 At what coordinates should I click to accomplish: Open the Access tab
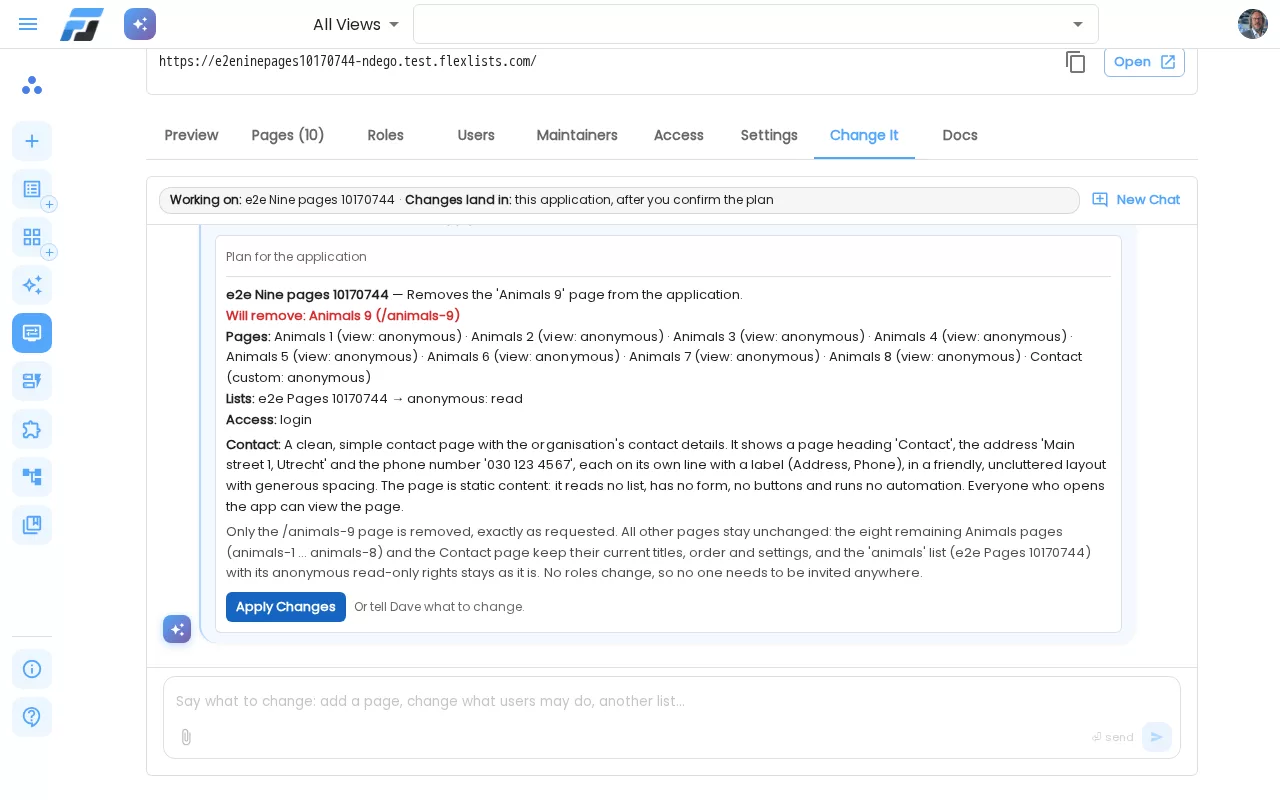coord(679,135)
